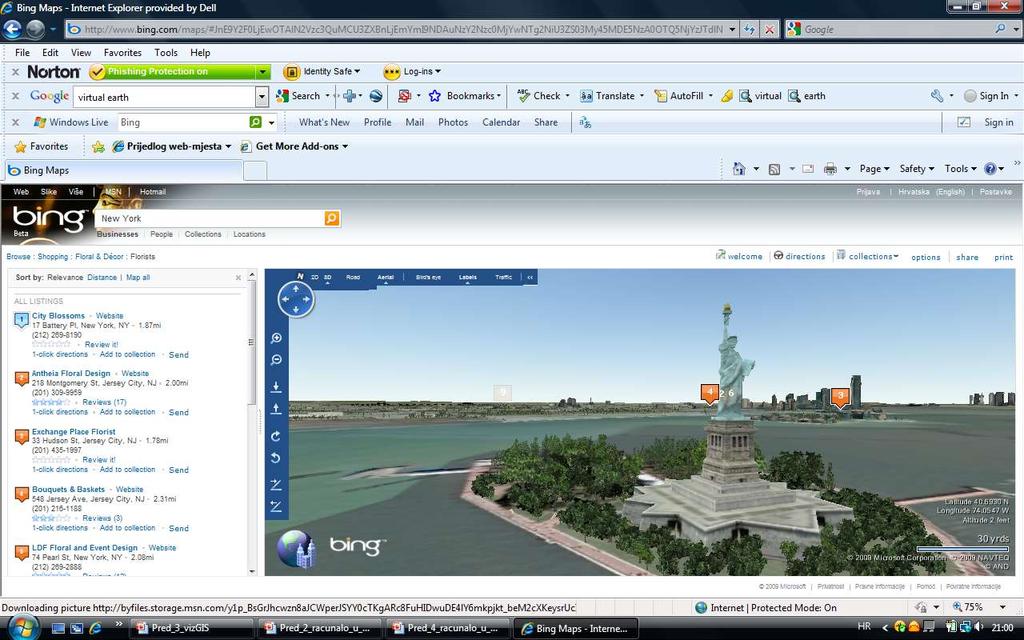This screenshot has height=640, width=1024.
Task: Click the Google toolbar highlighter icon
Action: (x=726, y=96)
